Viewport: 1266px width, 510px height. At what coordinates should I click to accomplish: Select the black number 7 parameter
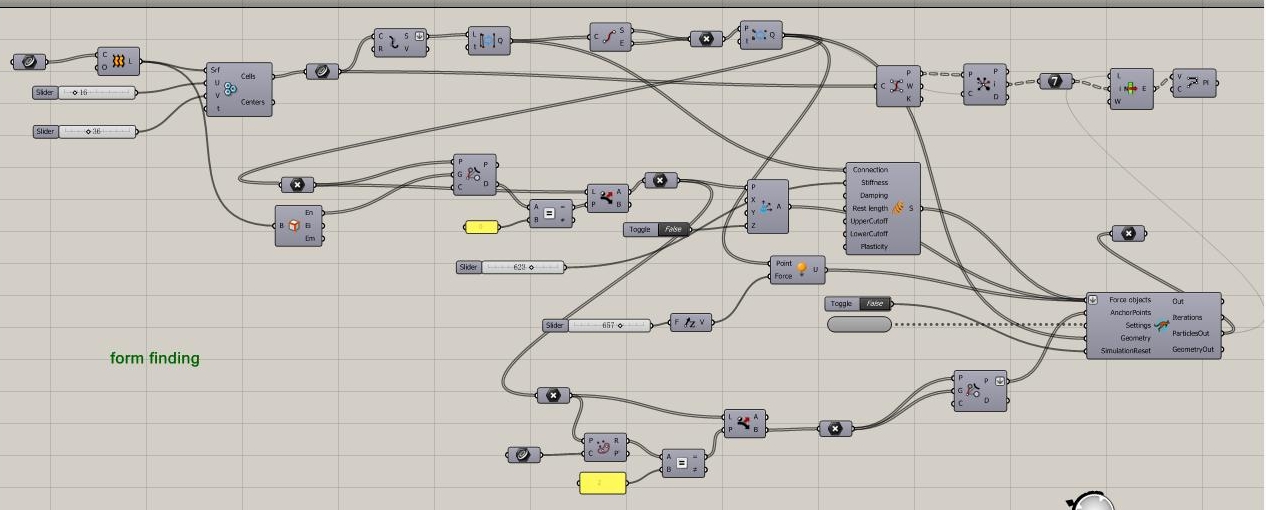coord(1055,81)
